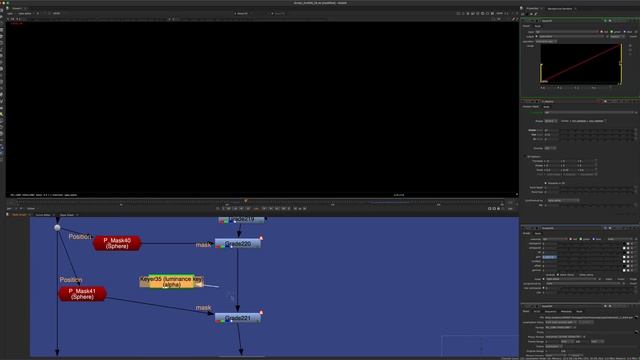Click left yellow handle on Keyer range graph
Image resolution: width=640 pixels, height=360 pixels.
click(541, 73)
